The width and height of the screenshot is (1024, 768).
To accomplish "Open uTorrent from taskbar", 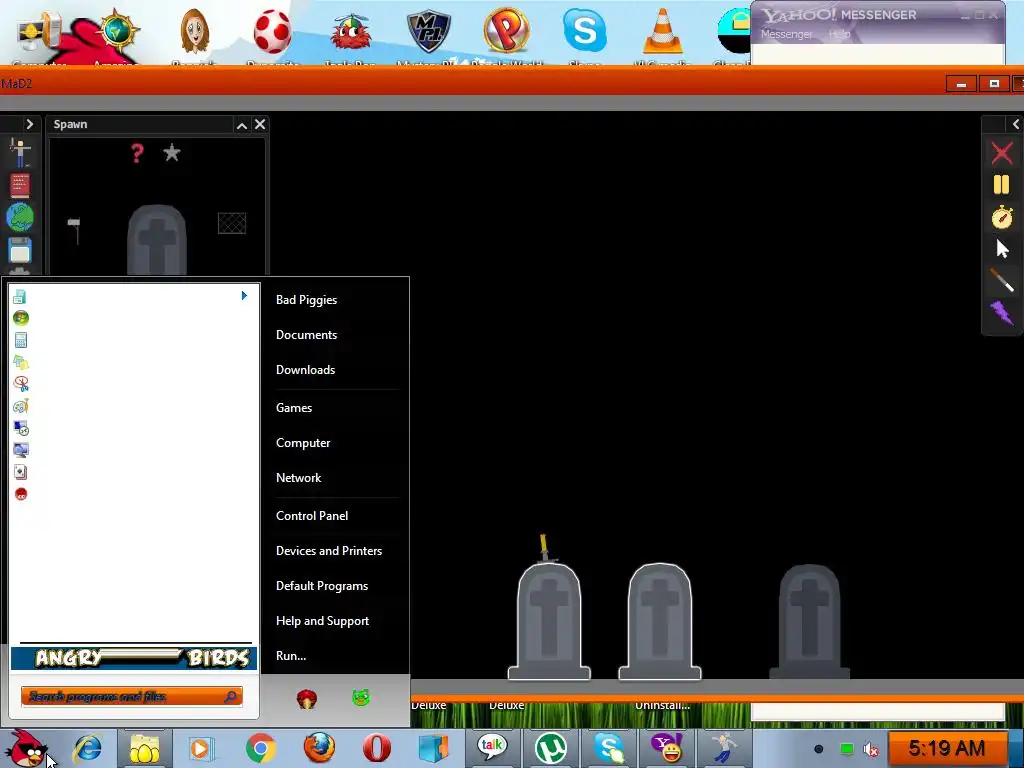I will tap(551, 748).
